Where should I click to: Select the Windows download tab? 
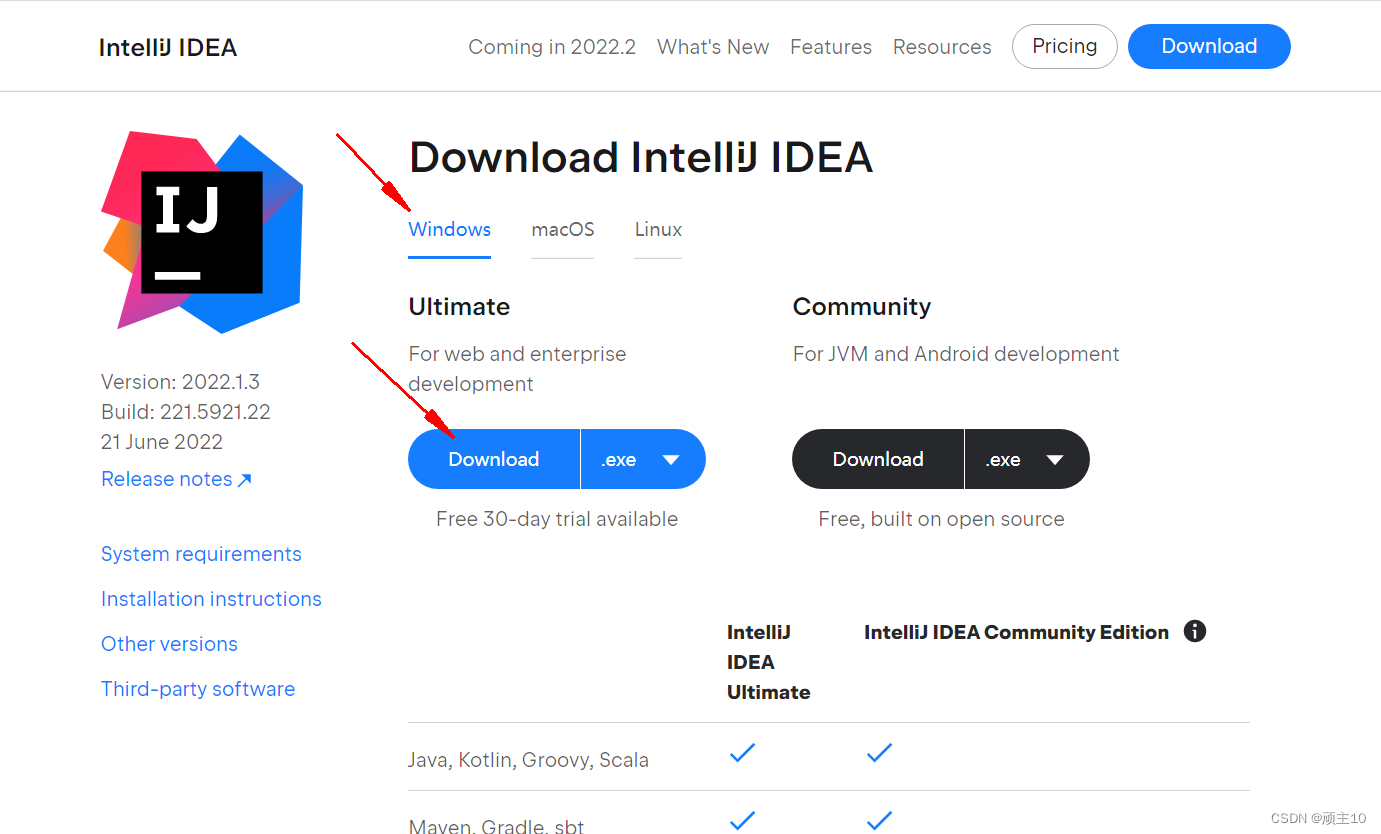[449, 229]
